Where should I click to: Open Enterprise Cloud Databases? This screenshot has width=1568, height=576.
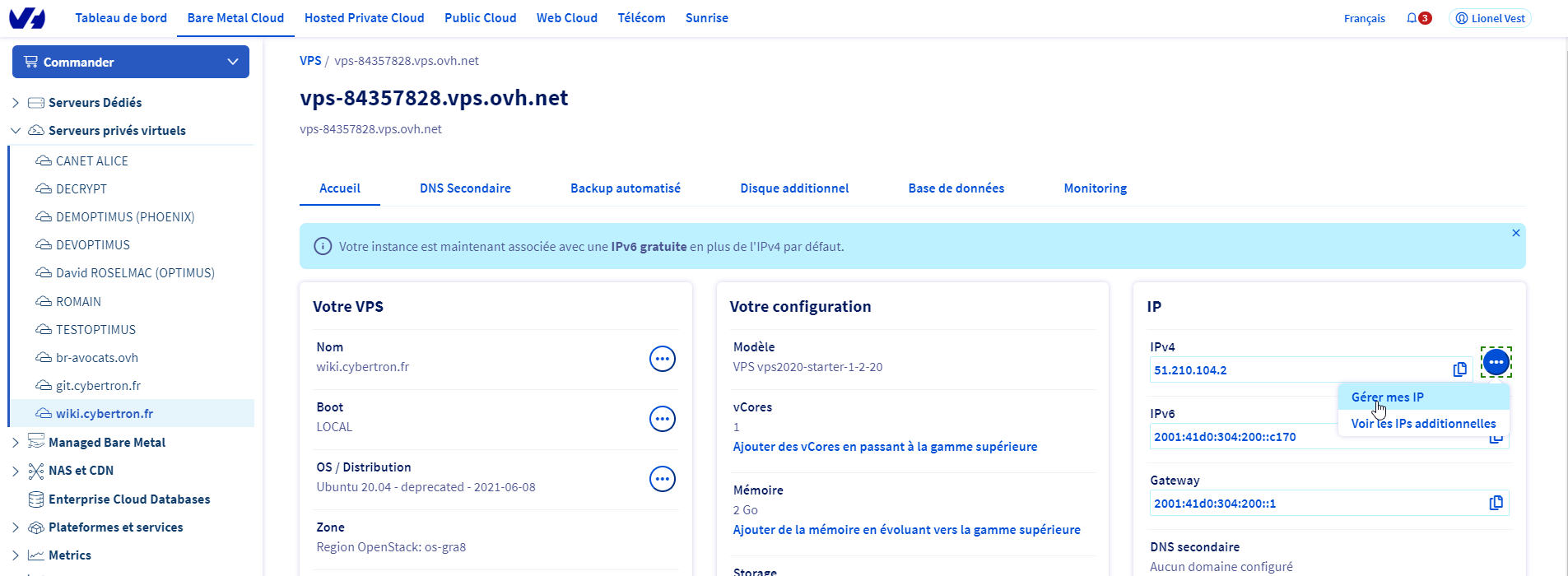[129, 499]
